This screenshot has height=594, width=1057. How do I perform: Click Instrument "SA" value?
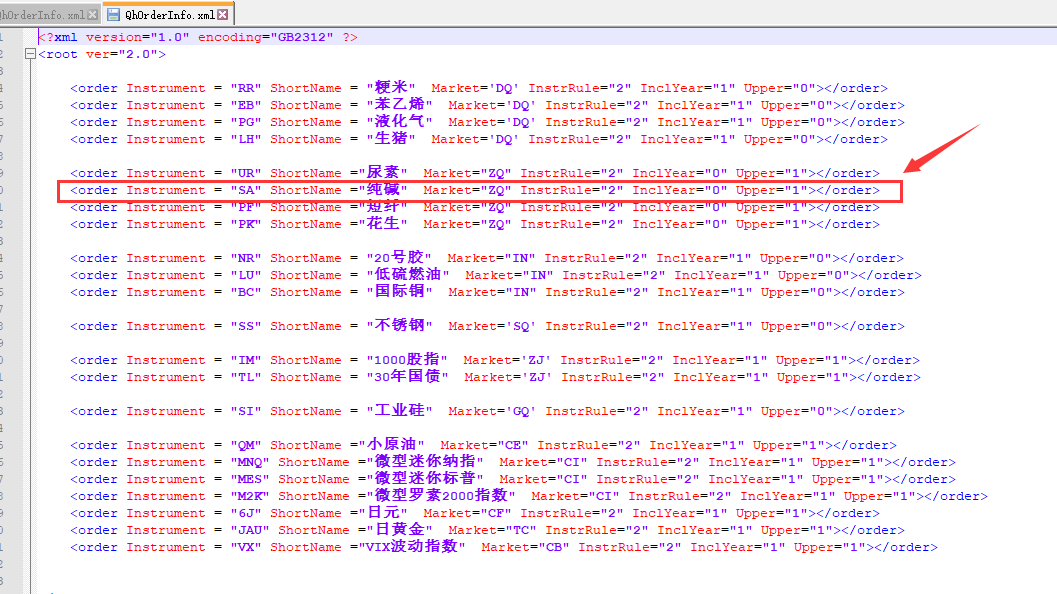(x=245, y=190)
